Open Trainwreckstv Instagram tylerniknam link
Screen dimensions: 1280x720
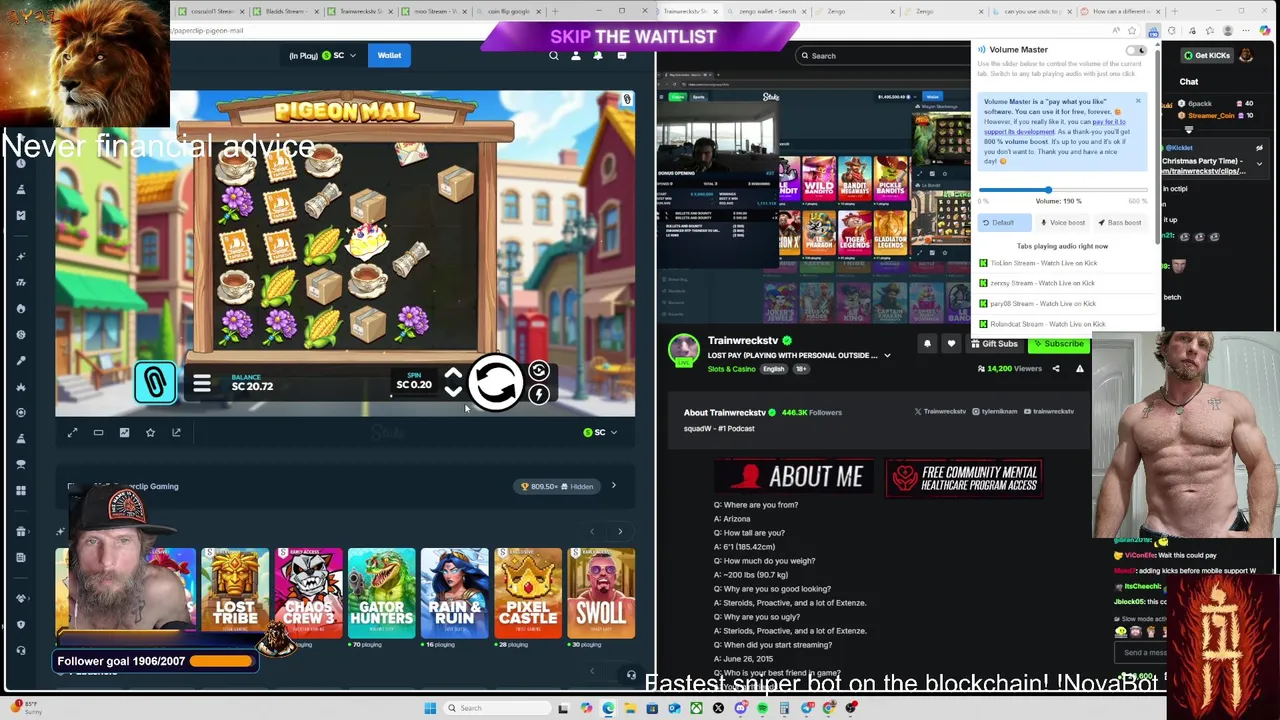994,412
